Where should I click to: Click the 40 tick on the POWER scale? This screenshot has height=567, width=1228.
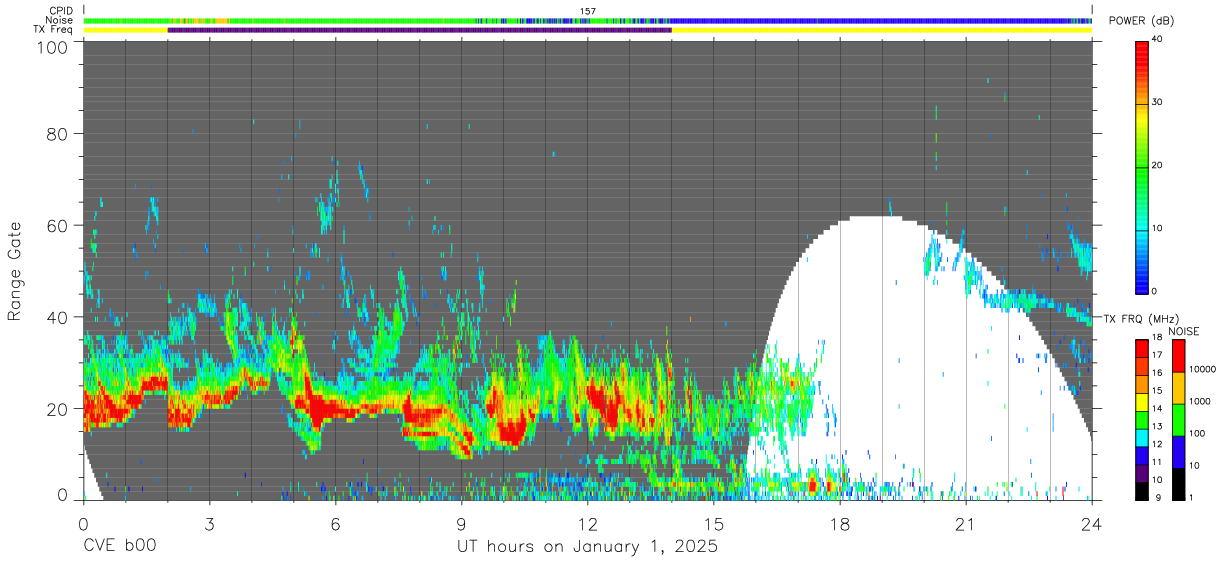pyautogui.click(x=1159, y=41)
